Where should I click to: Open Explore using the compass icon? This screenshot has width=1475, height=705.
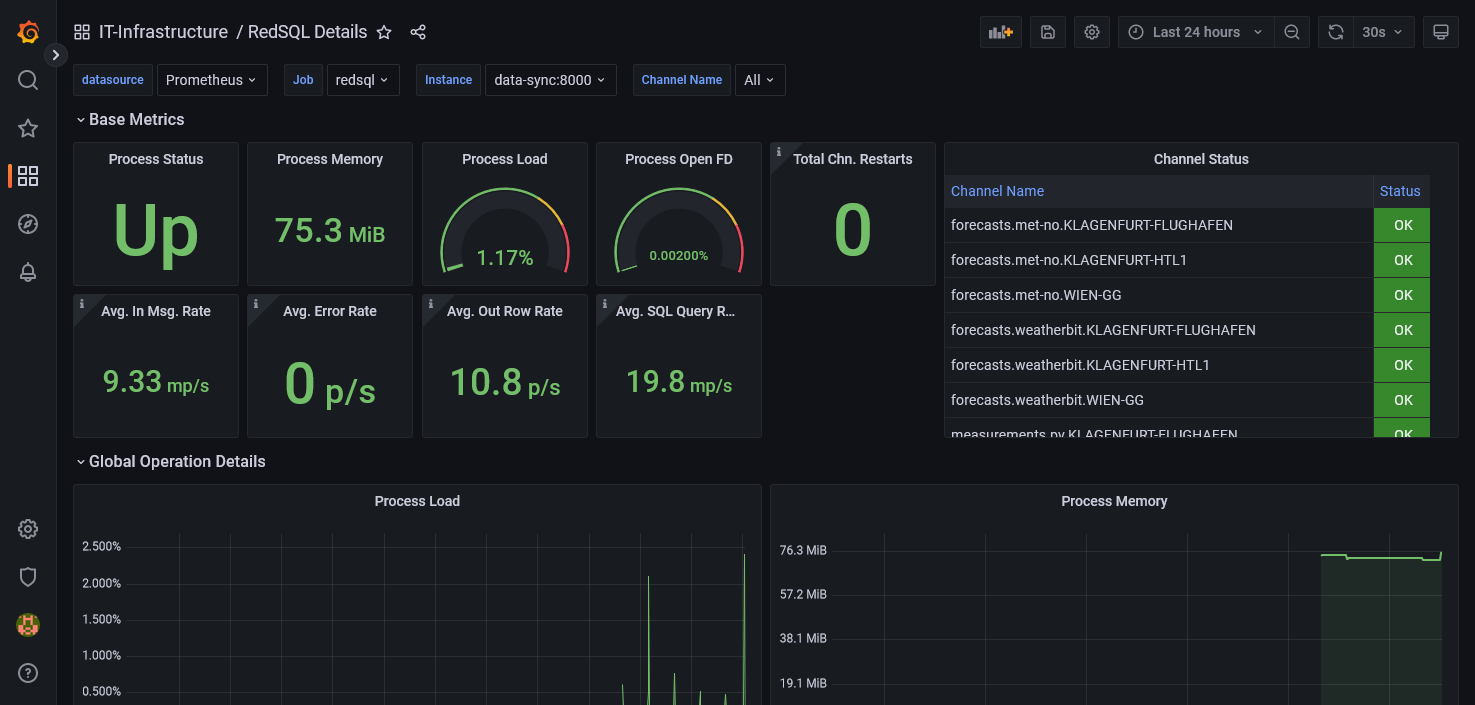[x=27, y=224]
